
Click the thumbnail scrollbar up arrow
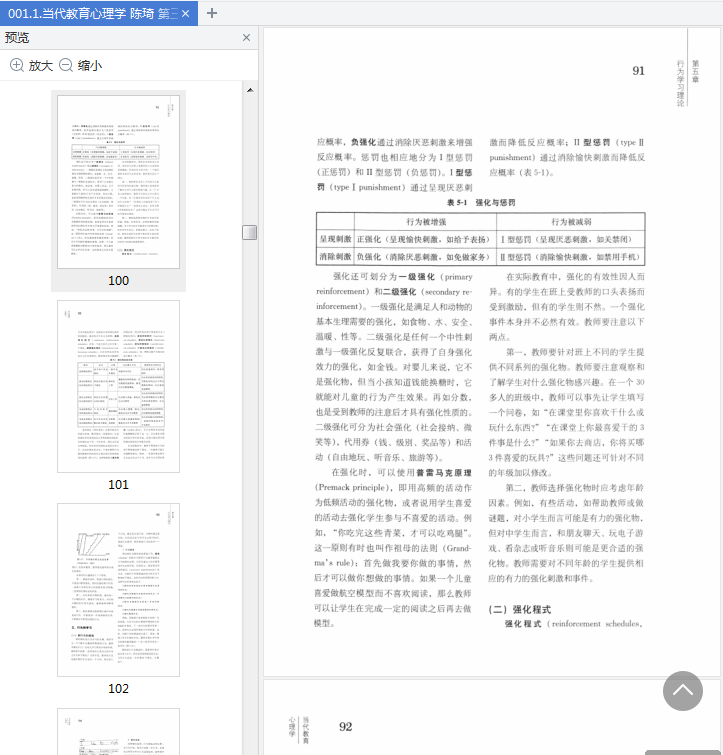coord(250,90)
